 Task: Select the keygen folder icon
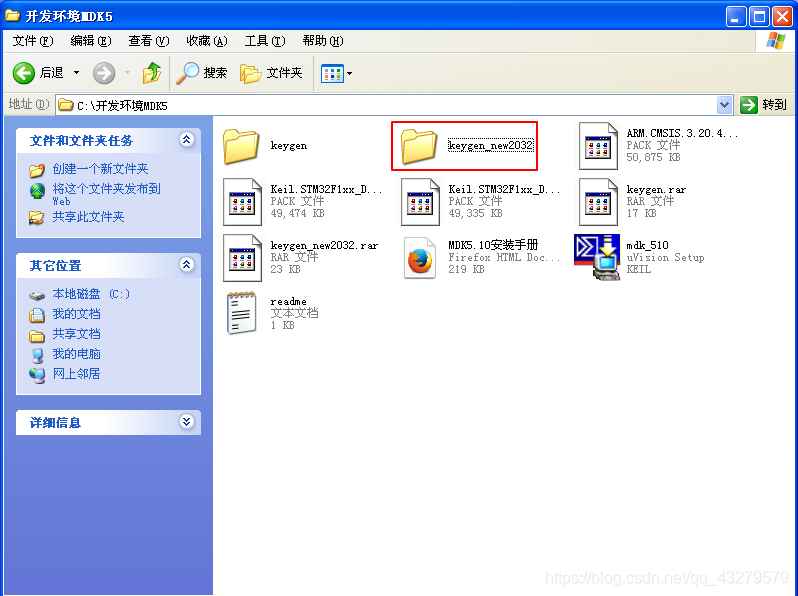241,146
